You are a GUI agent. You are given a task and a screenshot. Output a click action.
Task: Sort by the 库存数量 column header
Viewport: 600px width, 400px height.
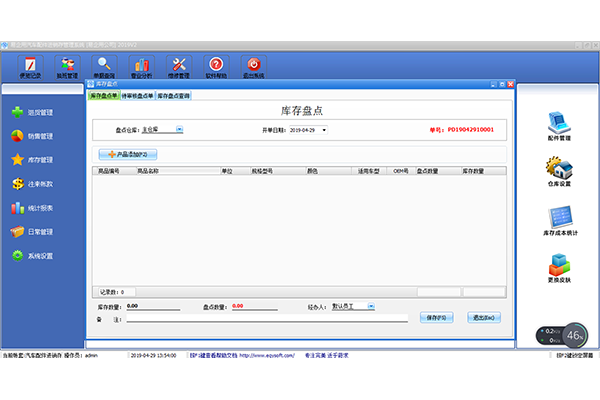coord(484,171)
